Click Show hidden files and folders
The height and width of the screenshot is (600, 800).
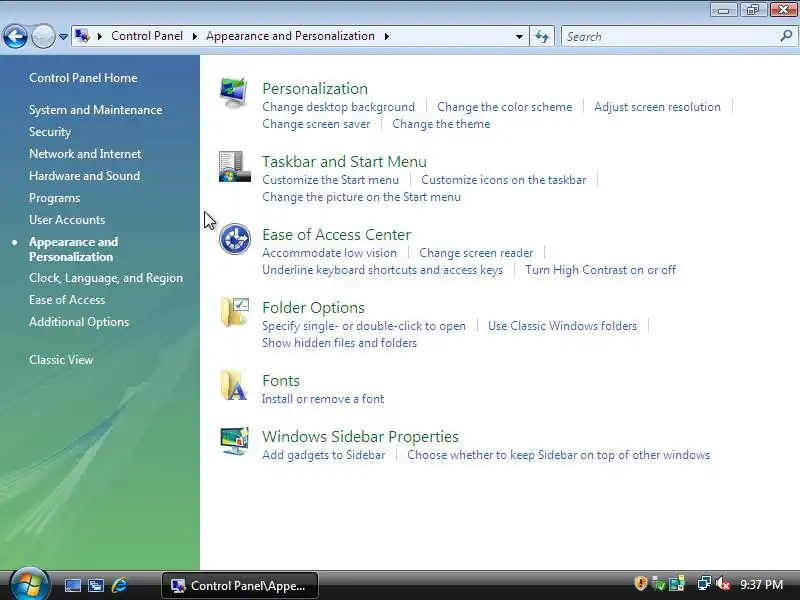(339, 343)
